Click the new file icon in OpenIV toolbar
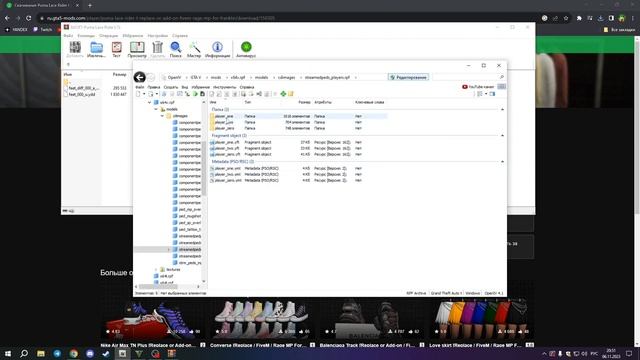Image resolution: width=640 pixels, height=360 pixels. click(138, 94)
